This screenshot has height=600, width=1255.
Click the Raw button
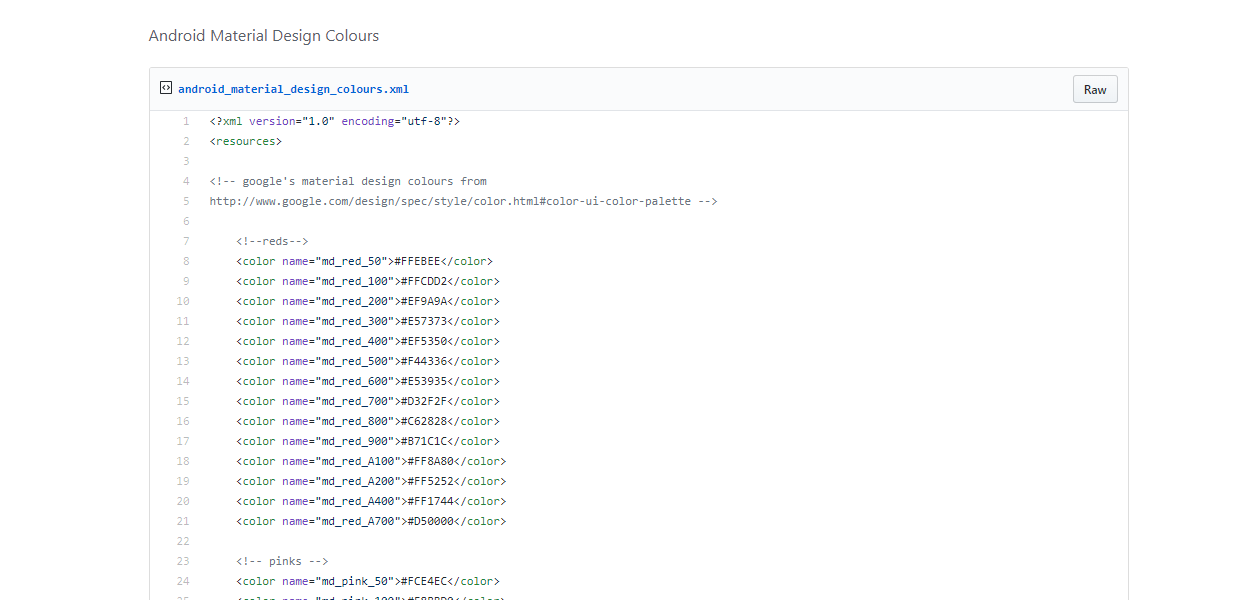tap(1095, 89)
